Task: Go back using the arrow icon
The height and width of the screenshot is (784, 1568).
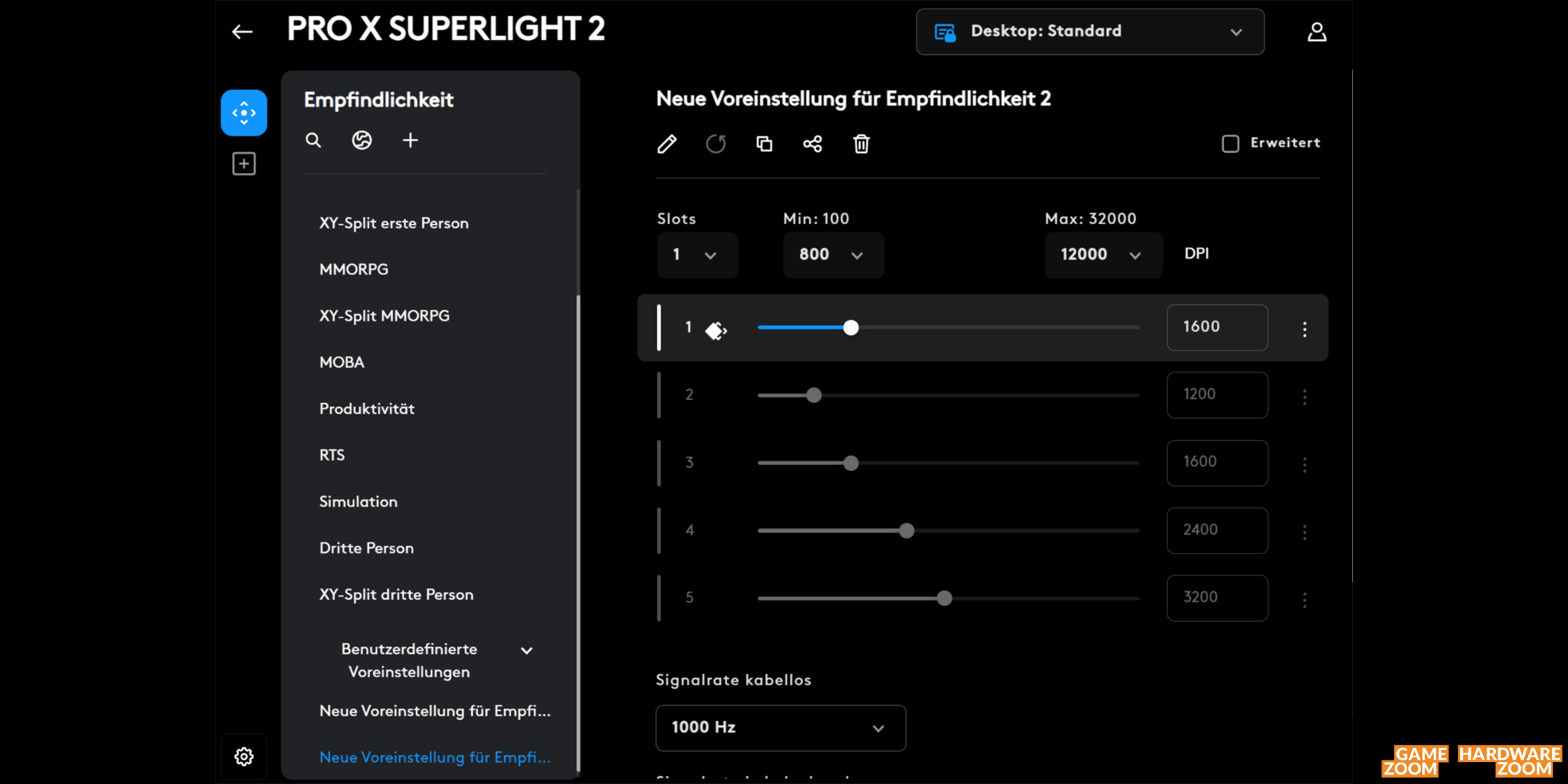Action: [242, 32]
